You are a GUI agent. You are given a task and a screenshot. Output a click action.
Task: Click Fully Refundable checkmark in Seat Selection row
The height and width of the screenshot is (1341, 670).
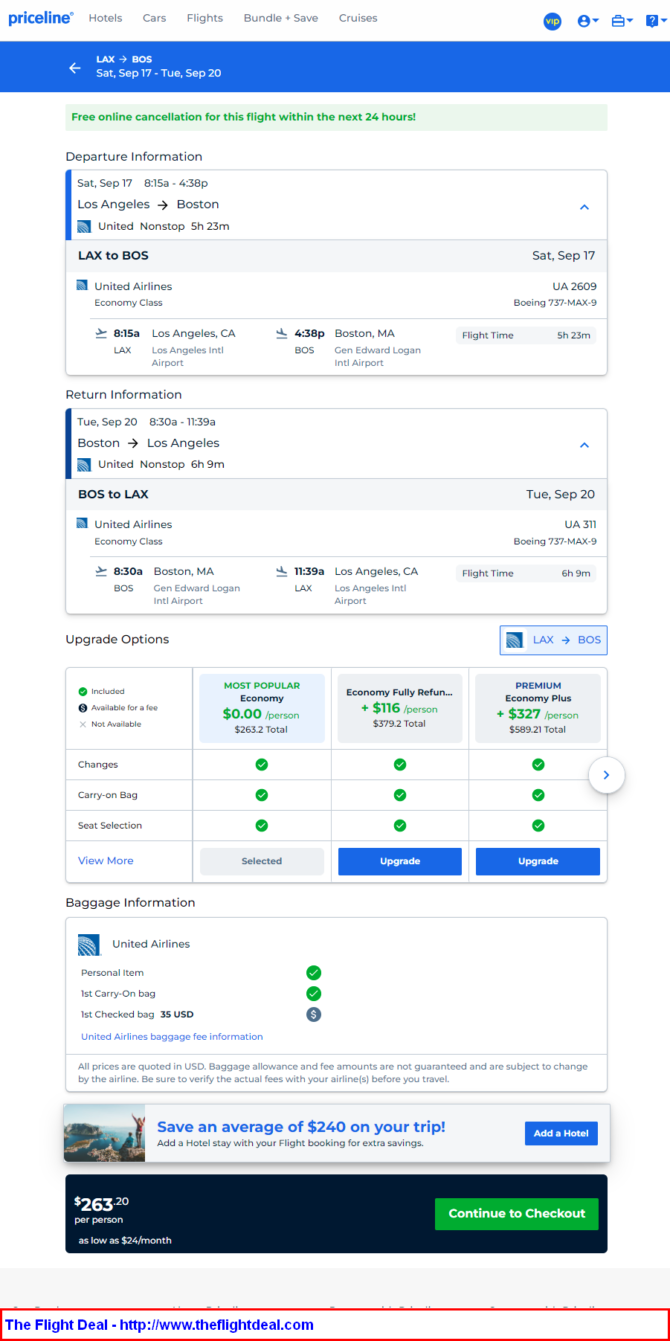pos(400,826)
